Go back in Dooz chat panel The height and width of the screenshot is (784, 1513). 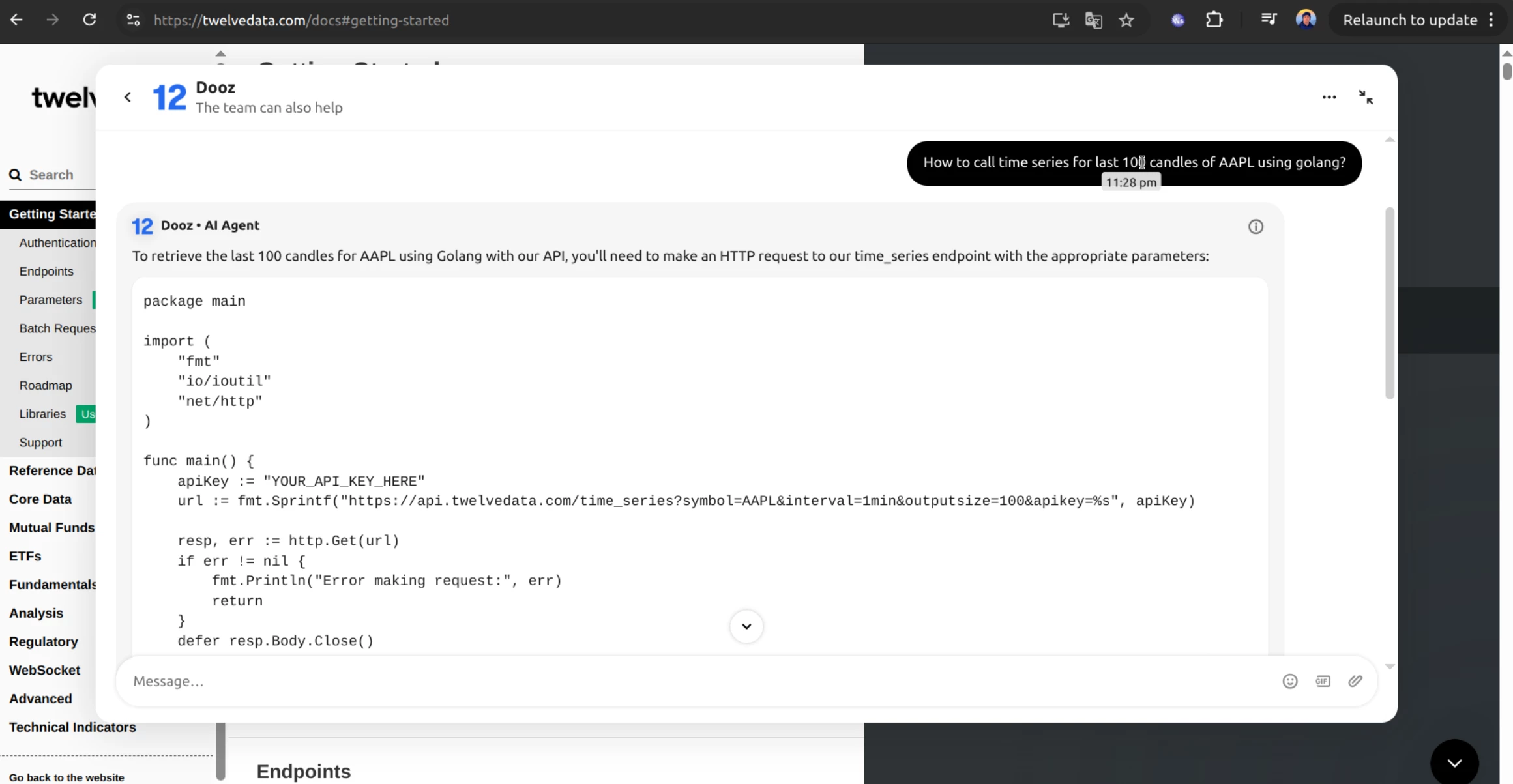point(128,97)
